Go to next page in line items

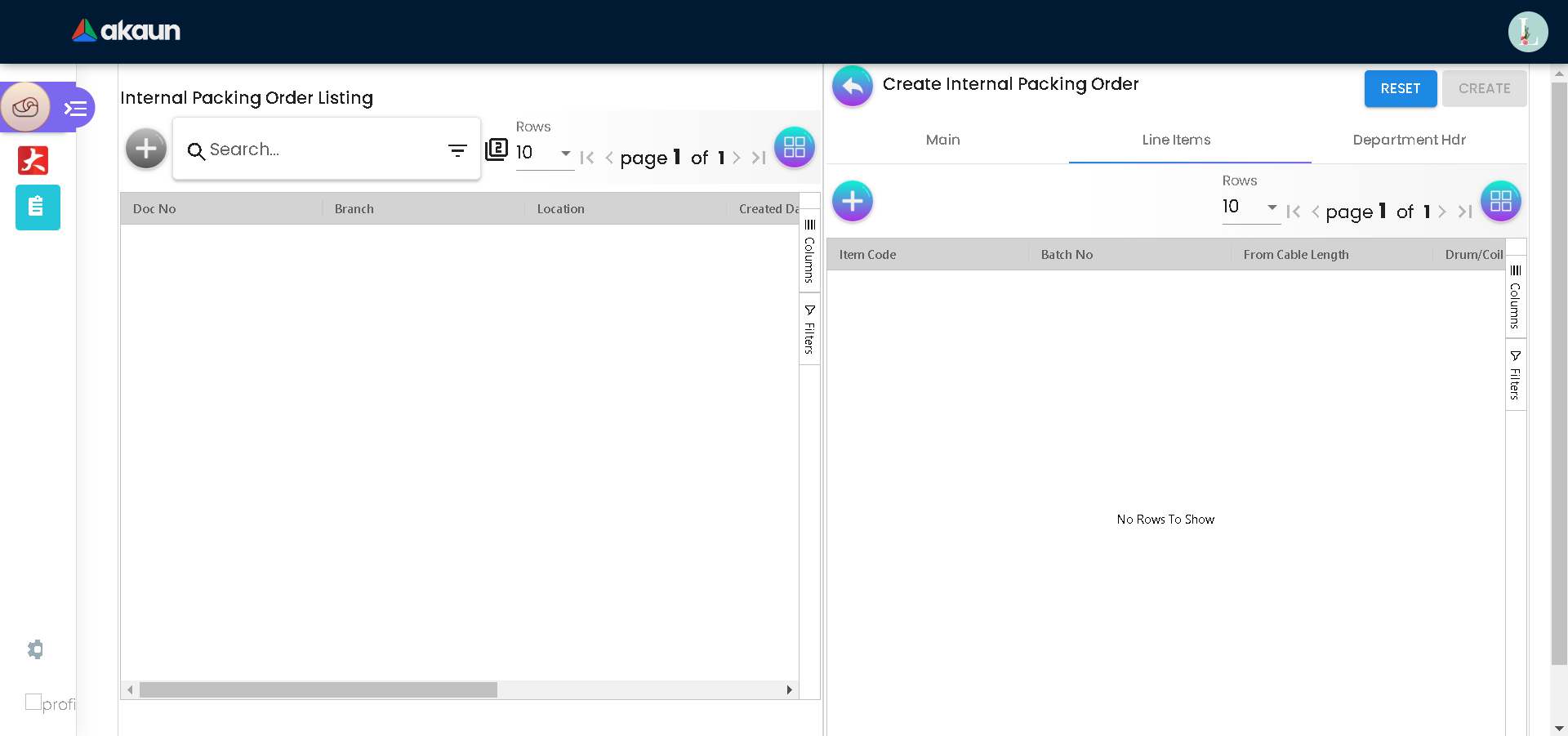pos(1442,212)
